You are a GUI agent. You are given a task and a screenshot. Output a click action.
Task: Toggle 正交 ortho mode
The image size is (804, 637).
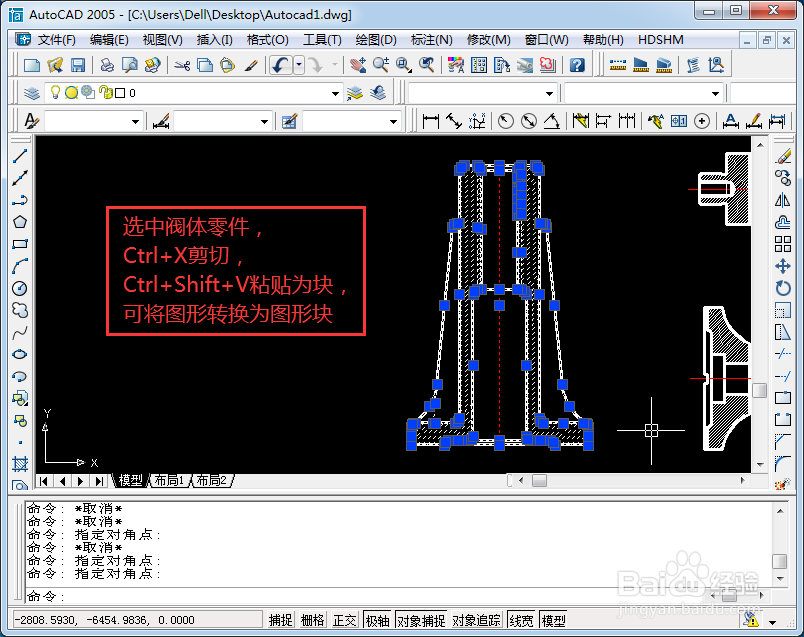pyautogui.click(x=344, y=620)
